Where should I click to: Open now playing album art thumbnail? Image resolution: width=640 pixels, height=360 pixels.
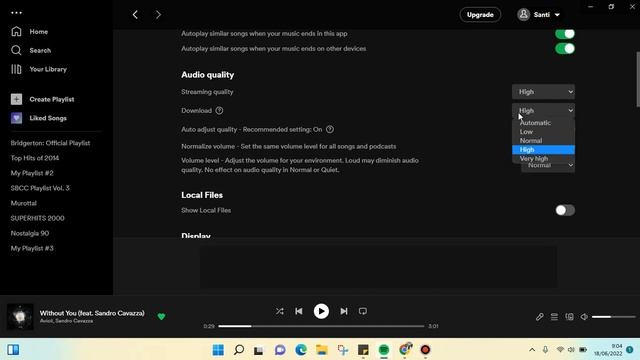pyautogui.click(x=20, y=317)
